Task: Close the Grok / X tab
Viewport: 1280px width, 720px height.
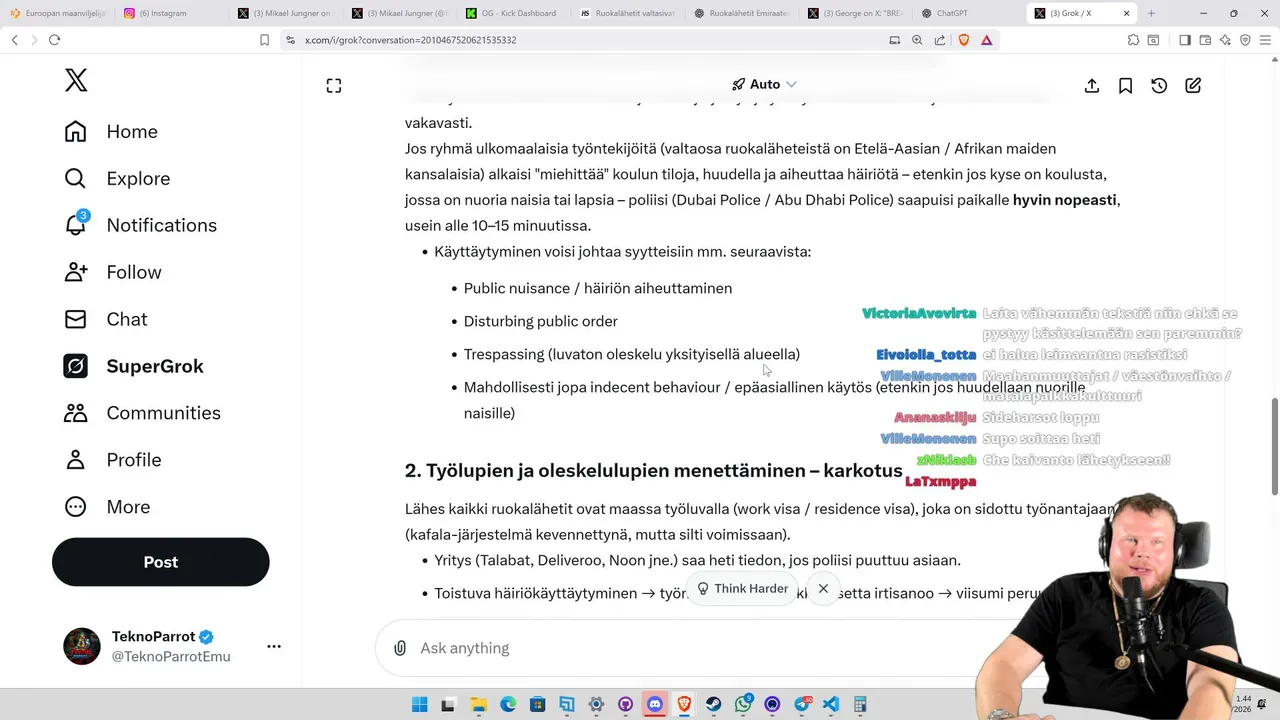Action: tap(1127, 14)
